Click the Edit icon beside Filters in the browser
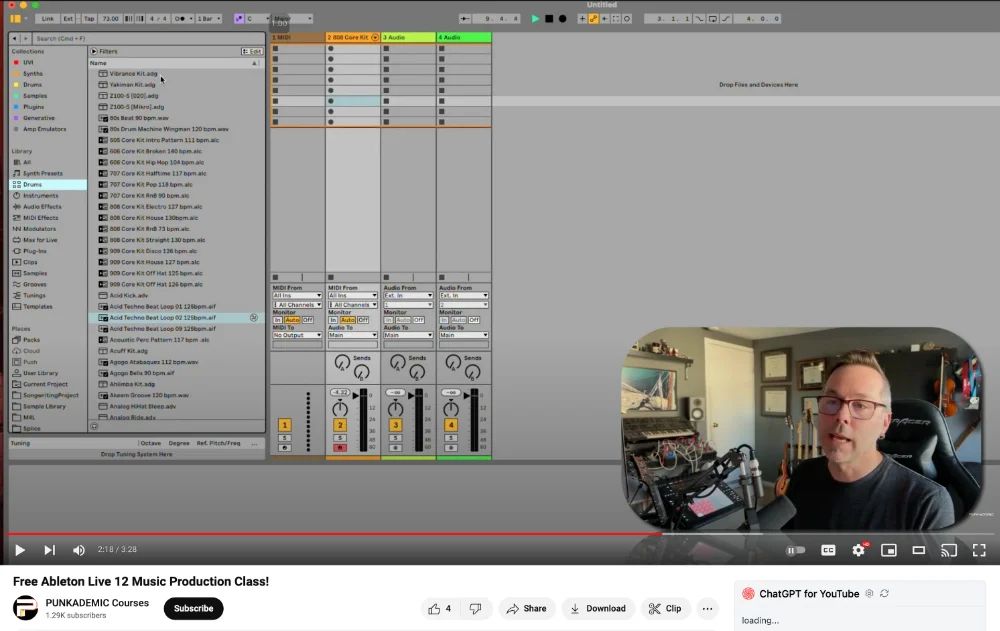The height and width of the screenshot is (631, 1000). (252, 51)
